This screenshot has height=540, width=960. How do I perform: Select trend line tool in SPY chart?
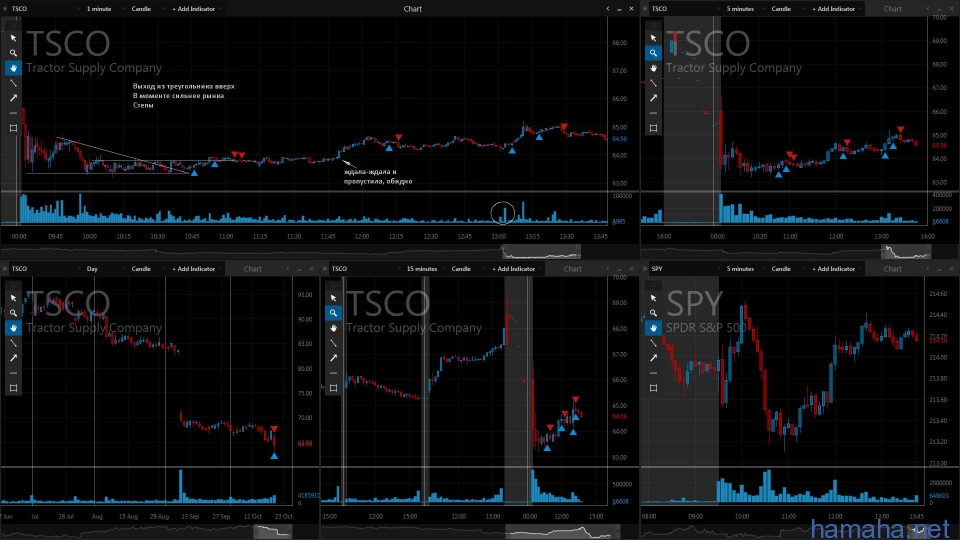tap(653, 343)
